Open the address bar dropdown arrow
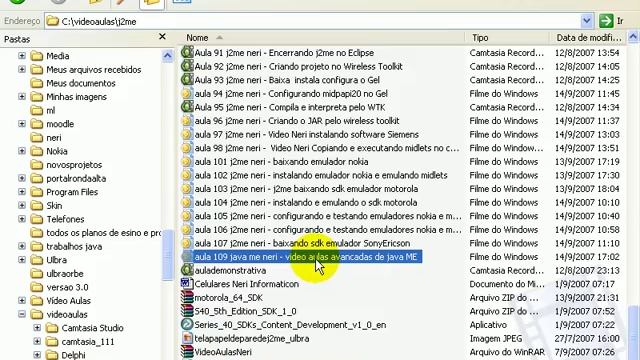Viewport: 640px width, 360px height. click(x=587, y=21)
